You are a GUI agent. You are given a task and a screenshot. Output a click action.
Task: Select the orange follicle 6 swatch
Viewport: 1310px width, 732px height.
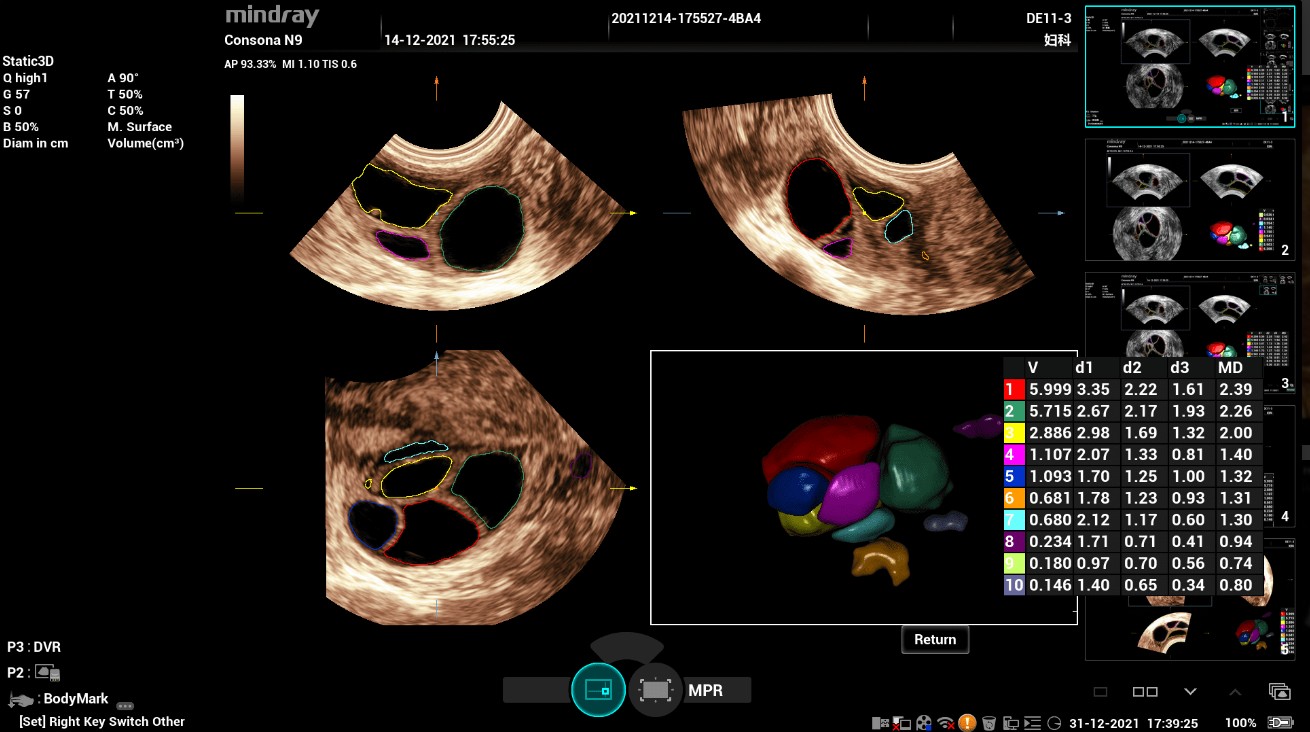(1014, 498)
